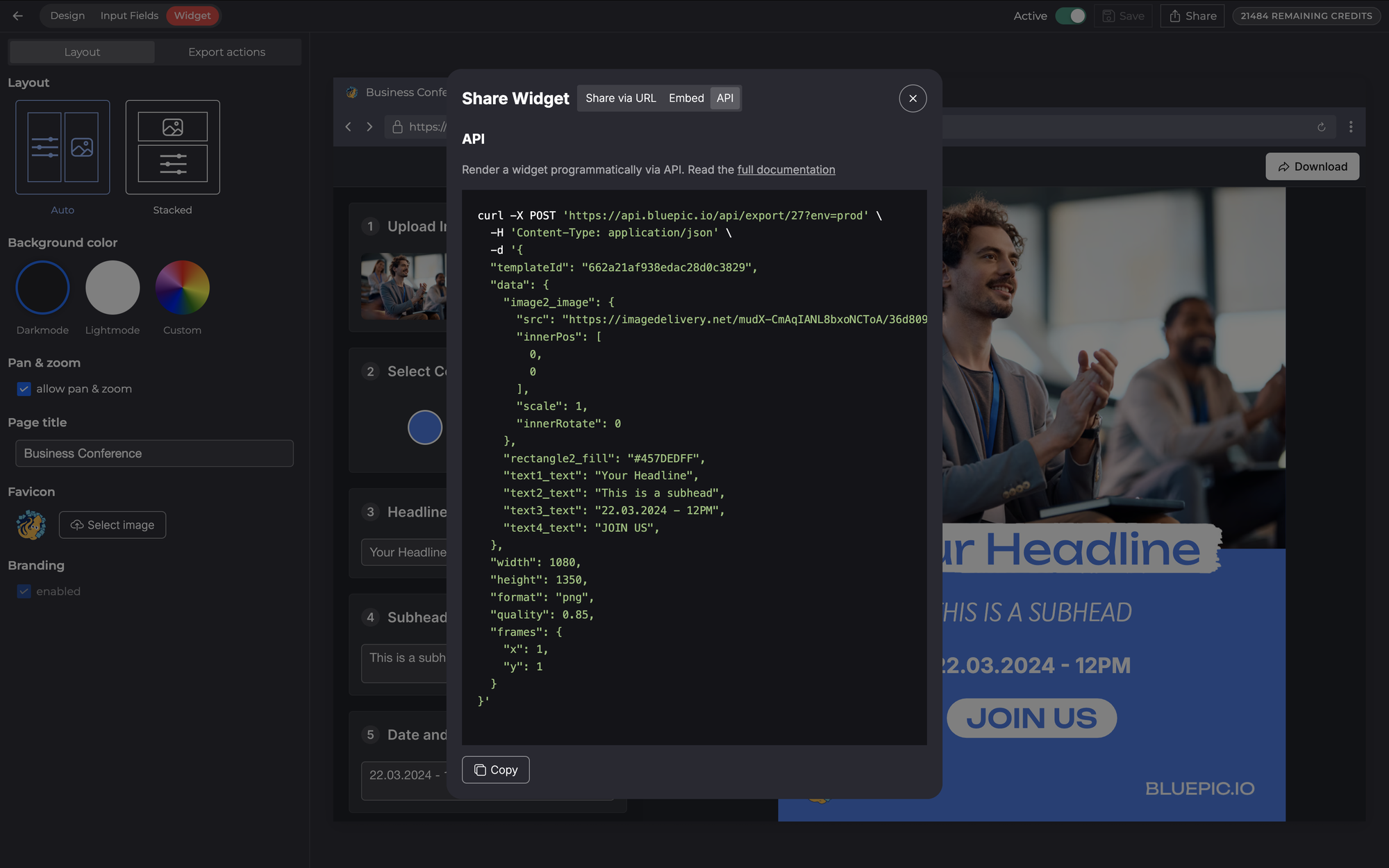Click the remaining credits badge
The image size is (1389, 868).
click(x=1306, y=16)
